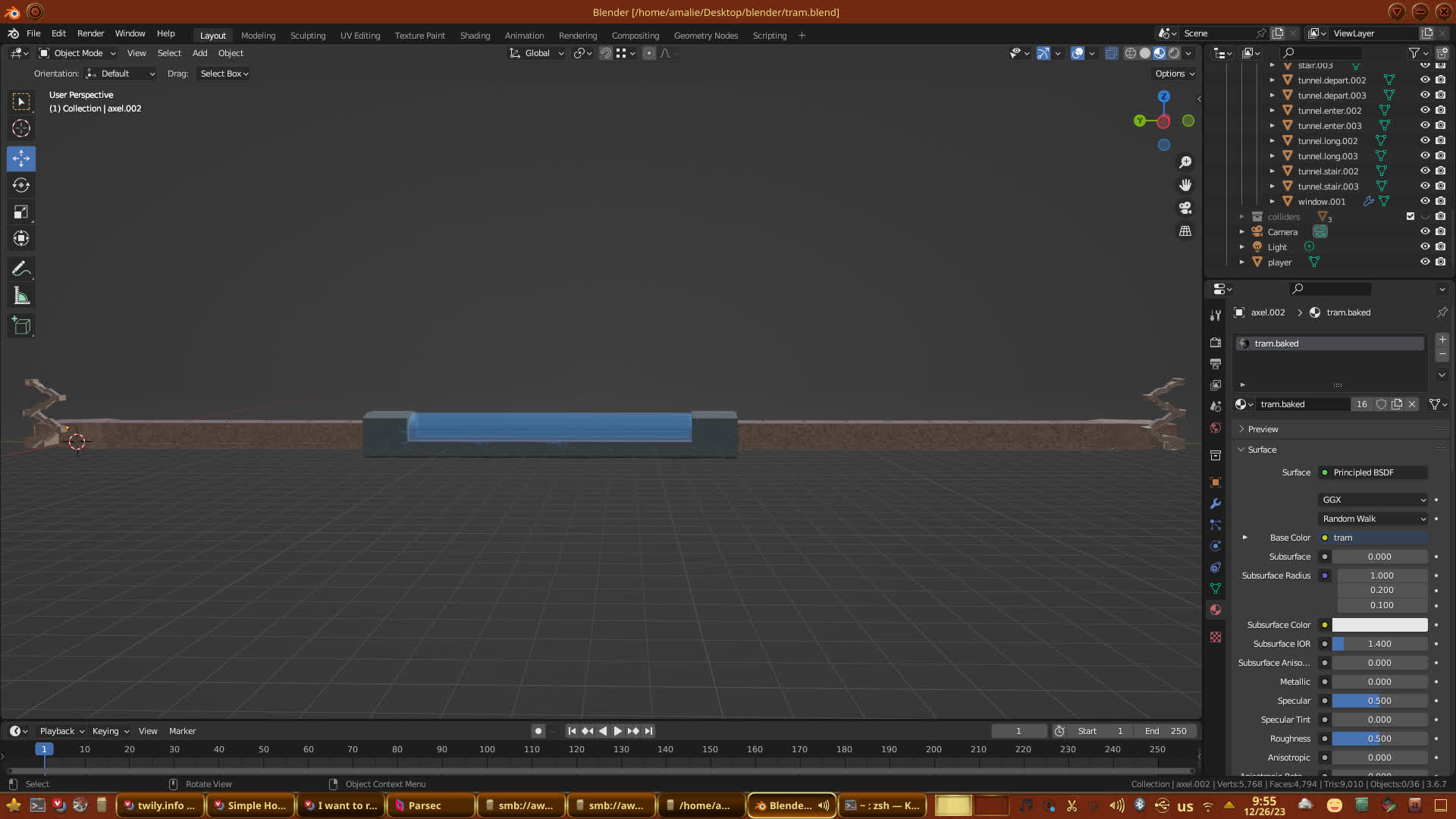Toggle visibility of window.001 object

point(1425,202)
